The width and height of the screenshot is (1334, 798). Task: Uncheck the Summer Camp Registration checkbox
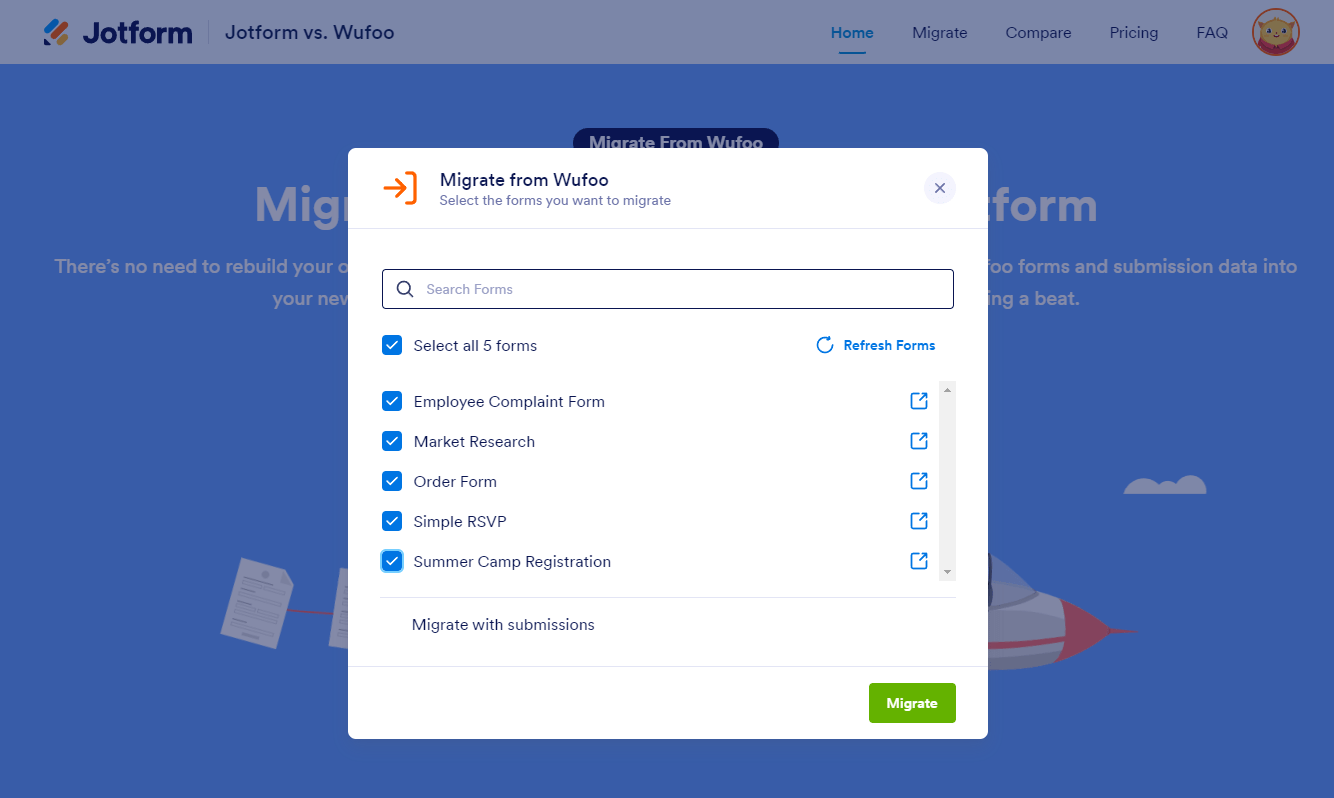point(392,561)
